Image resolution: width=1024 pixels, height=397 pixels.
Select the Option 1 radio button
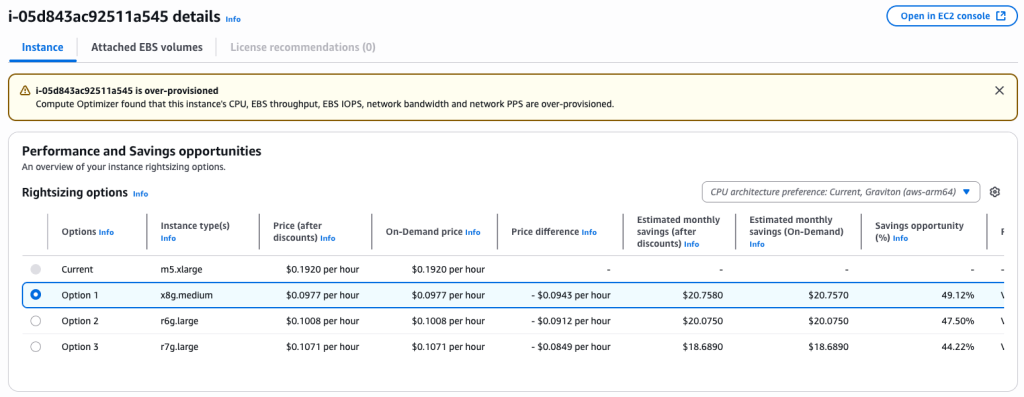35,295
